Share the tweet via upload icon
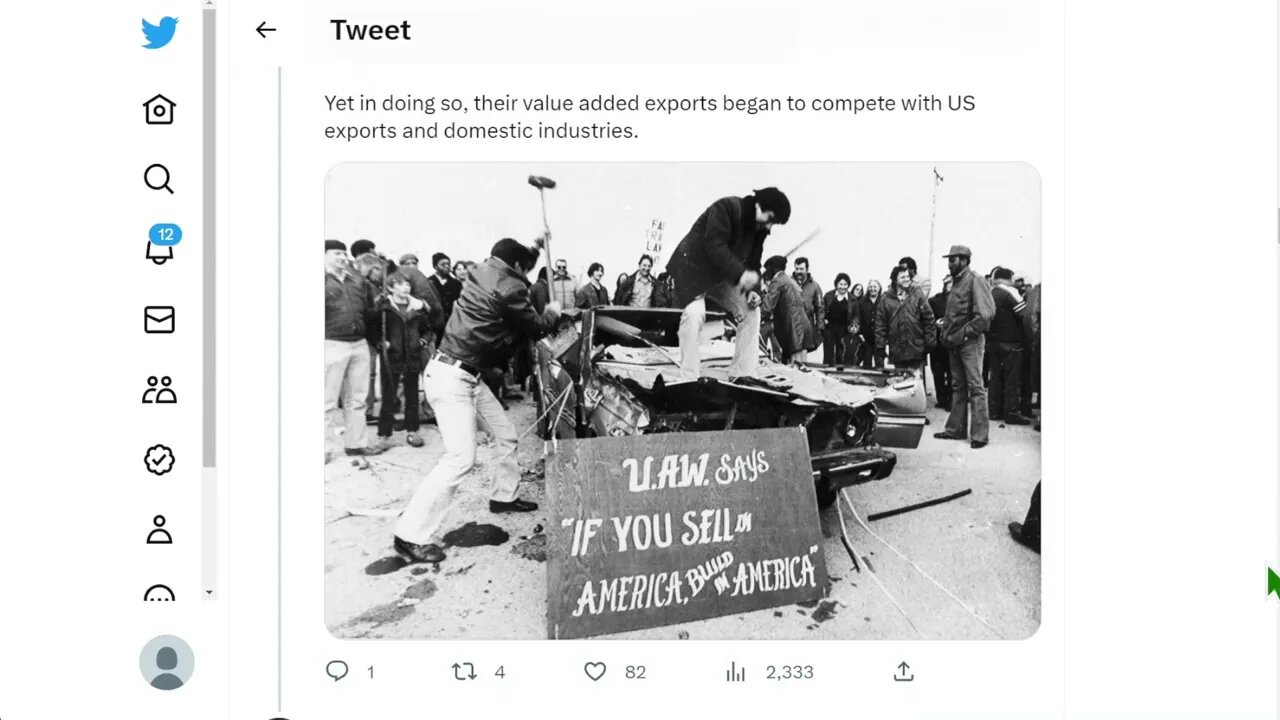The height and width of the screenshot is (720, 1280). click(x=903, y=671)
